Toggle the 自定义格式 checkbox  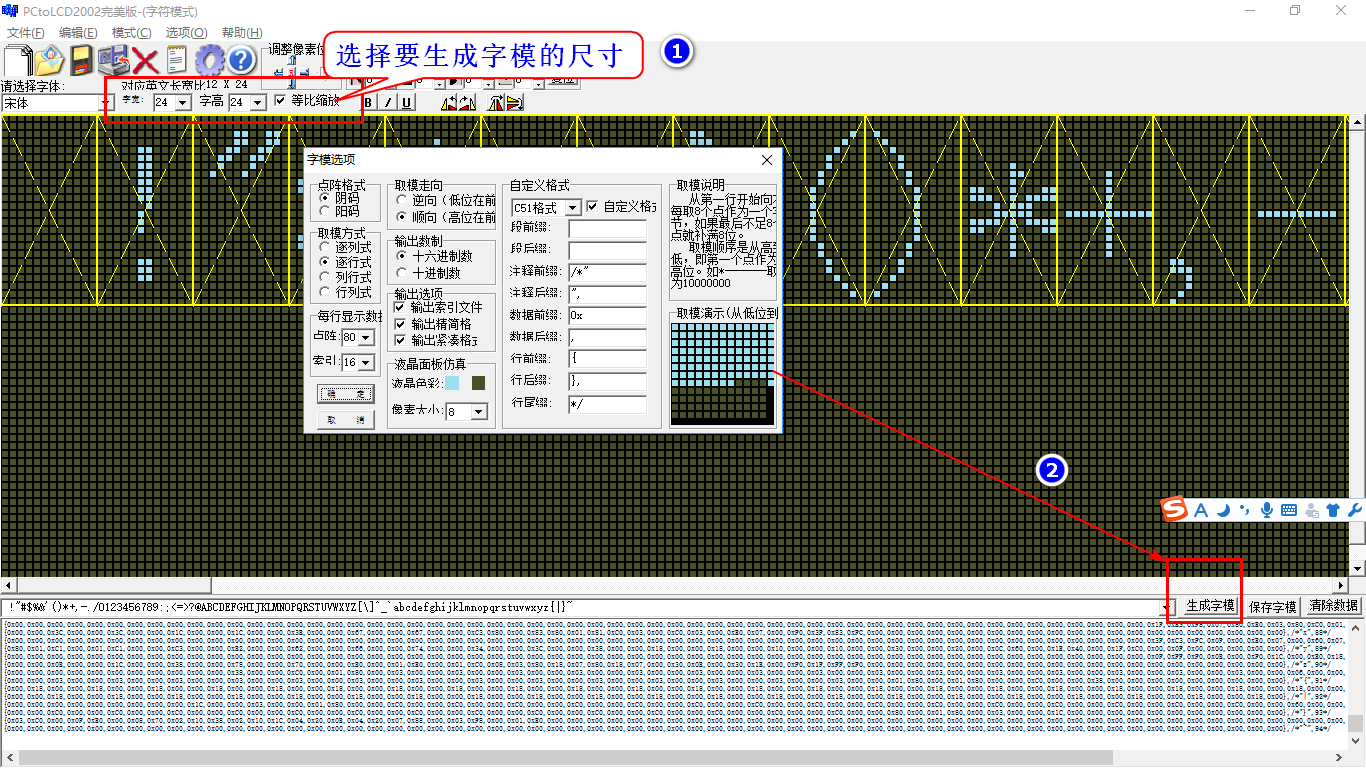592,207
